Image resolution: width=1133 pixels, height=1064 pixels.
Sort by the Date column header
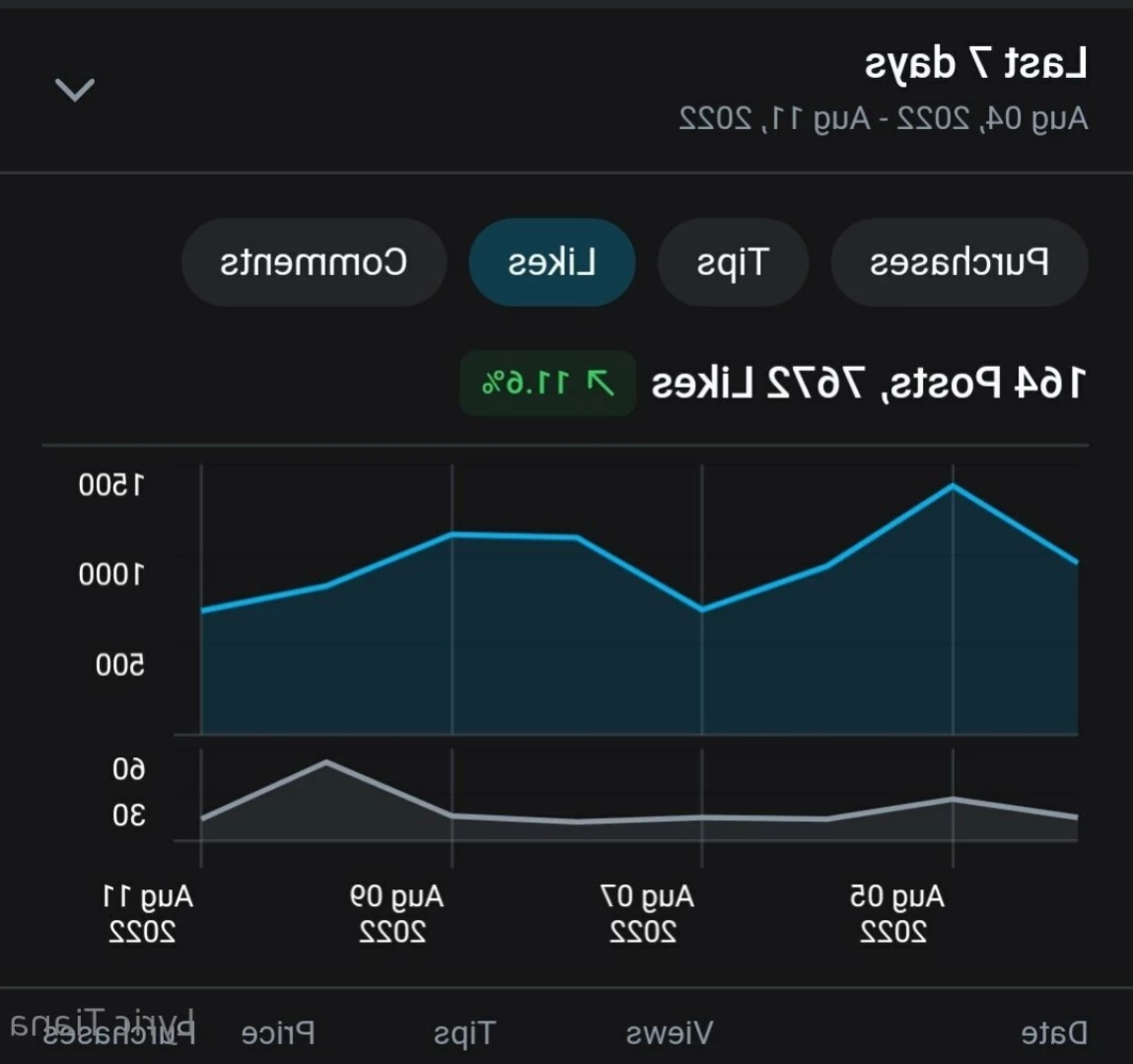(1054, 1033)
